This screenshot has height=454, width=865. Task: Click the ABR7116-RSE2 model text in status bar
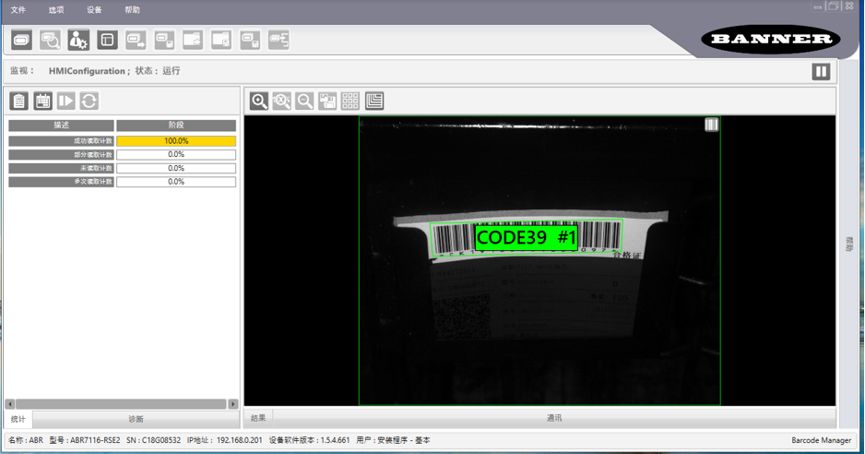95,440
